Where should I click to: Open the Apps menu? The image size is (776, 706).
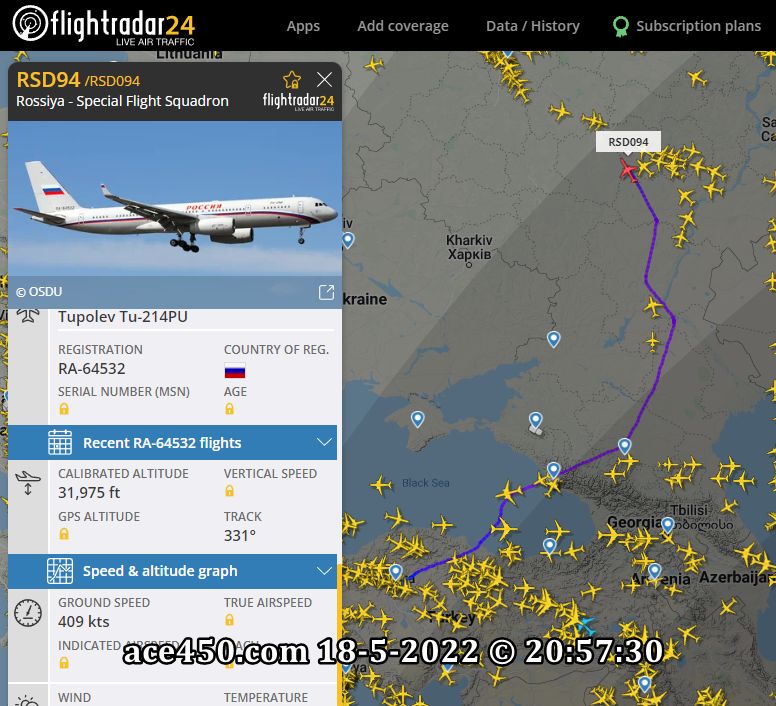pyautogui.click(x=303, y=26)
